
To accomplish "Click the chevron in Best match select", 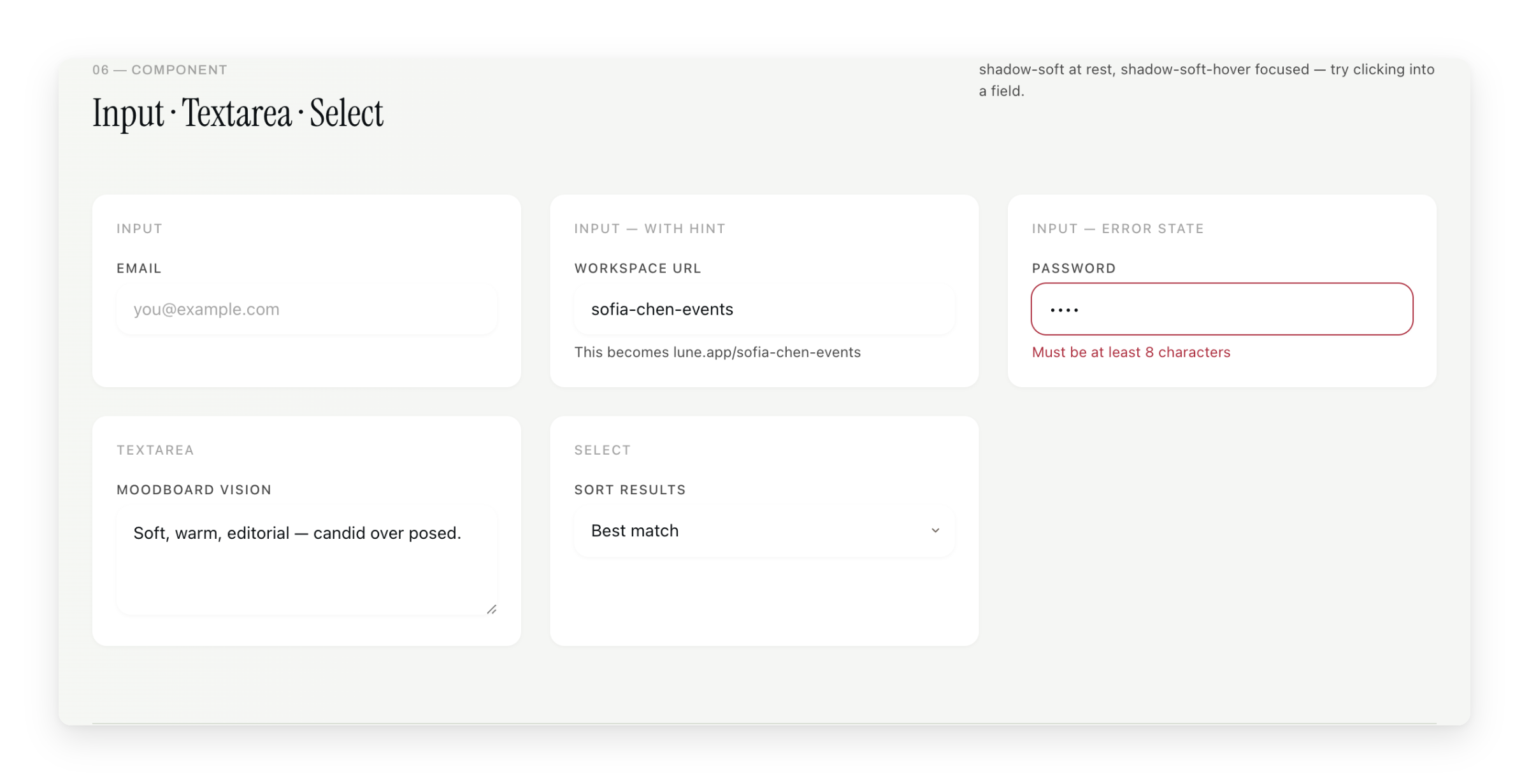I will pos(935,531).
